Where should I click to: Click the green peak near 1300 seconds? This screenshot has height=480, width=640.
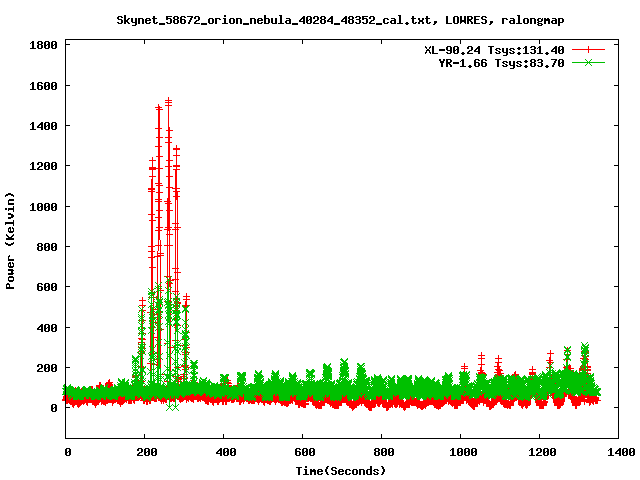(x=585, y=348)
